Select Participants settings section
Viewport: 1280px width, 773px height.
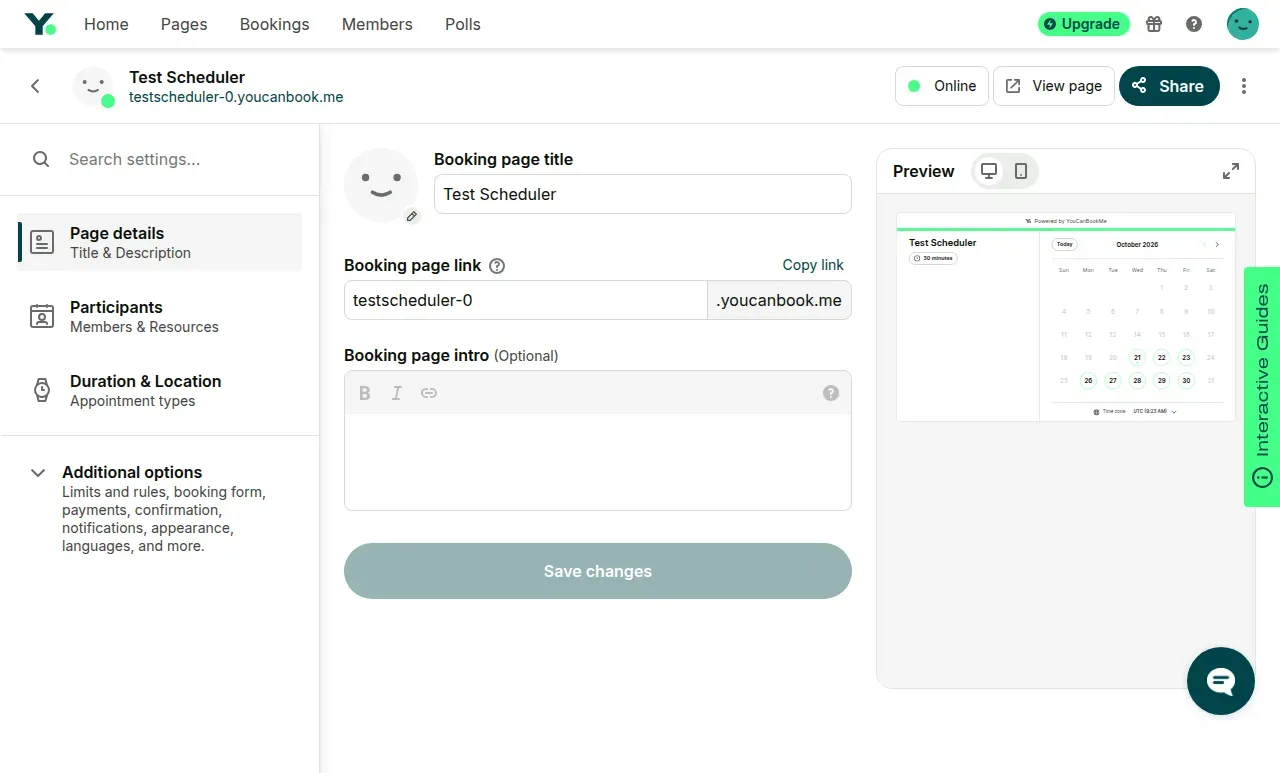160,316
